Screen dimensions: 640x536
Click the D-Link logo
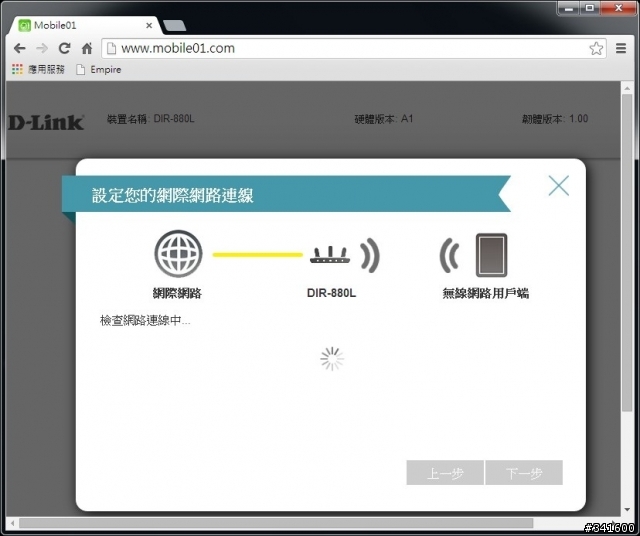click(x=46, y=122)
